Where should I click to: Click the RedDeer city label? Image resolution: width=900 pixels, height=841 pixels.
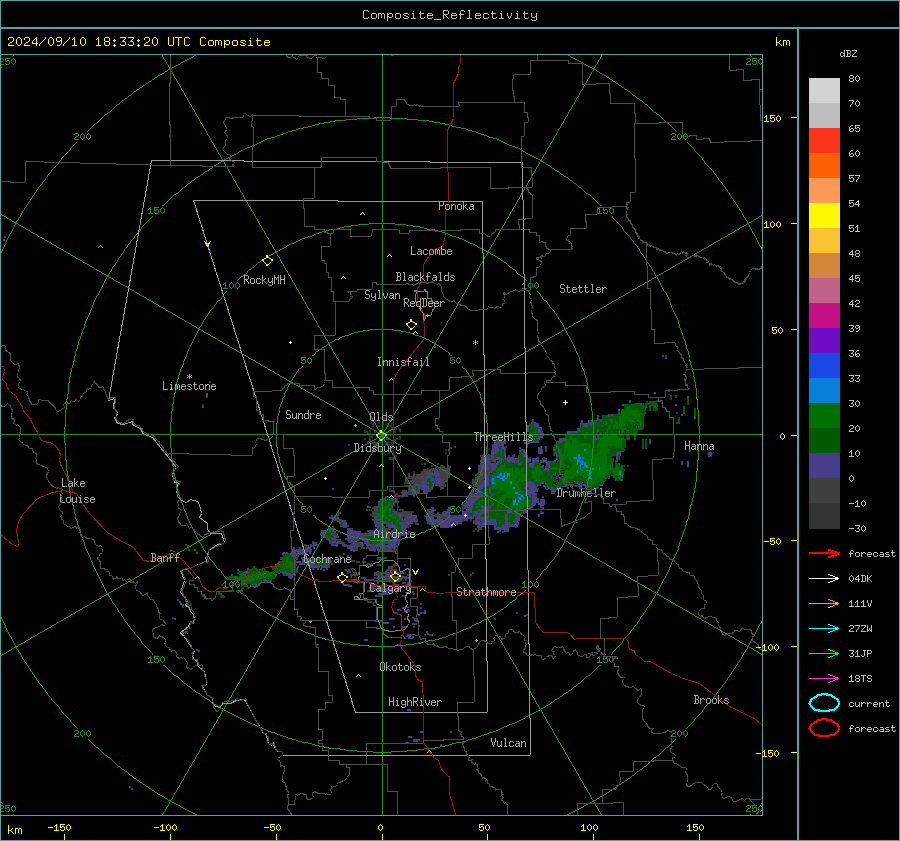pos(424,303)
